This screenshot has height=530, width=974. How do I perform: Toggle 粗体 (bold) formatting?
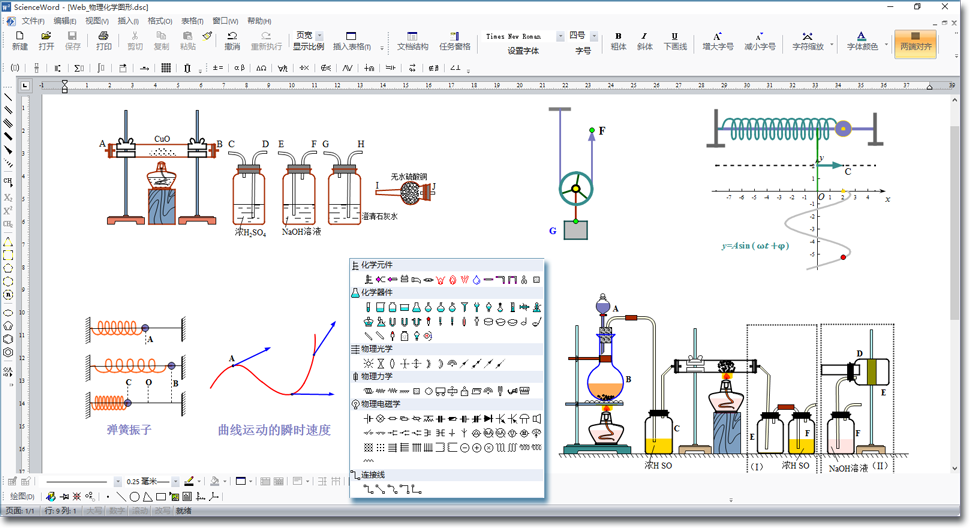[618, 40]
